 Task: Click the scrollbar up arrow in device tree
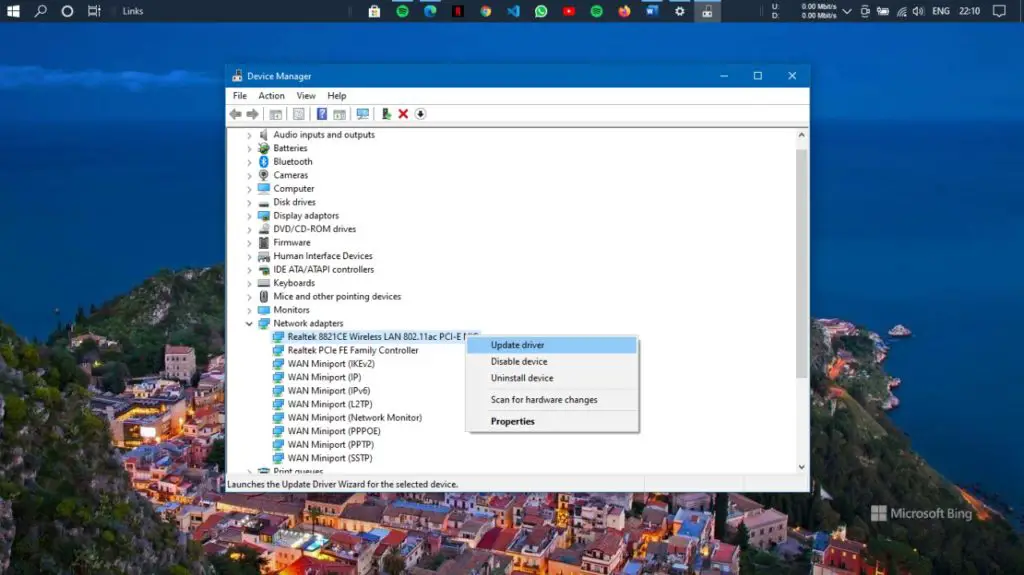[801, 135]
